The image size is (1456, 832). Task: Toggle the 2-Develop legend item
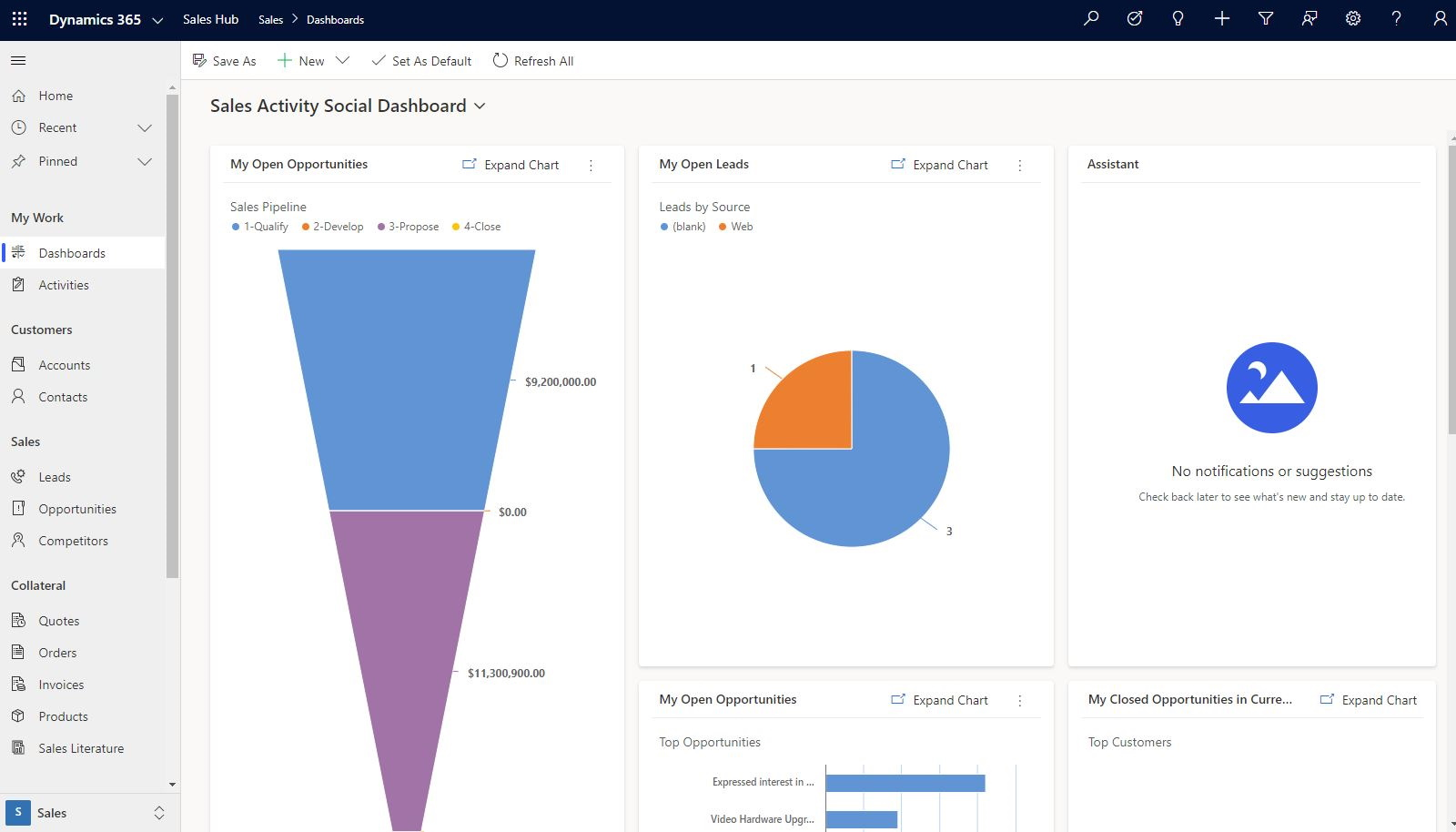point(332,227)
